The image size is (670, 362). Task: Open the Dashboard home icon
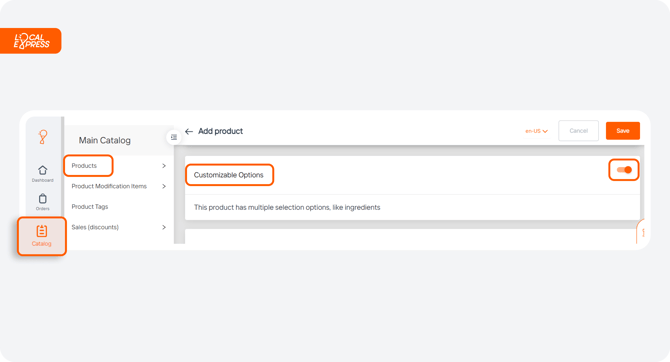pos(42,170)
